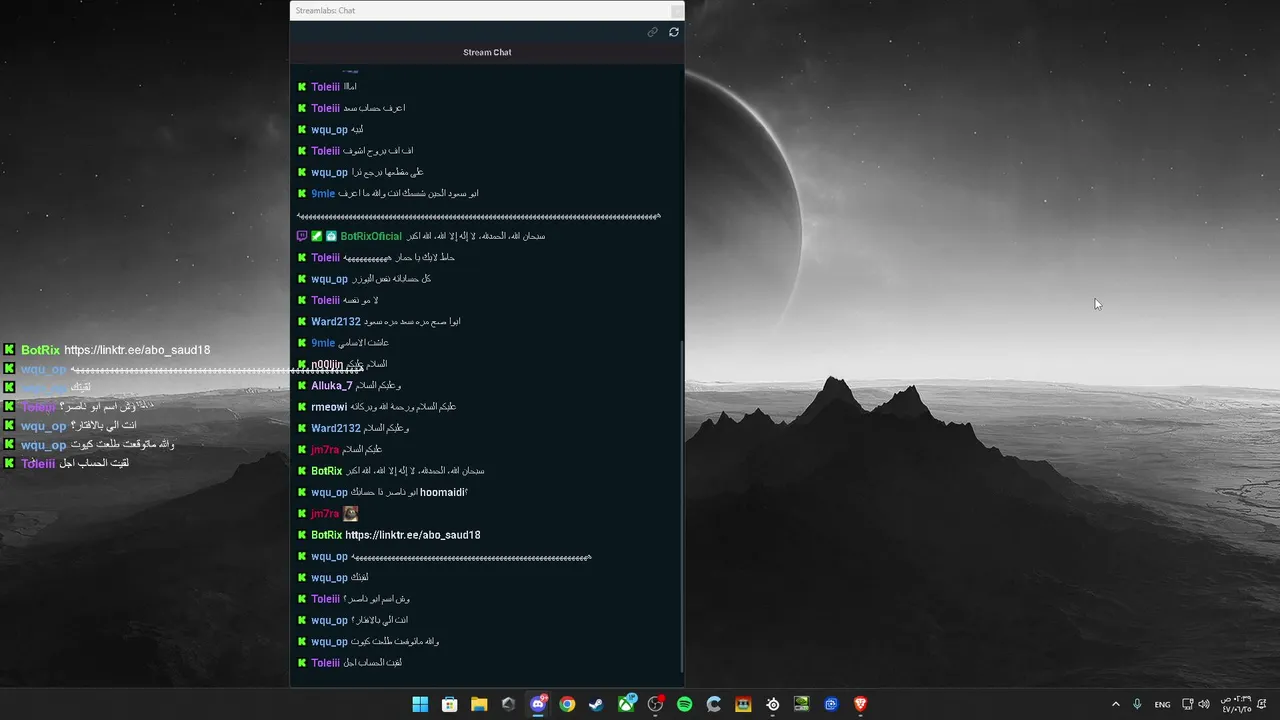Click the chain link icon in chat header

click(653, 32)
